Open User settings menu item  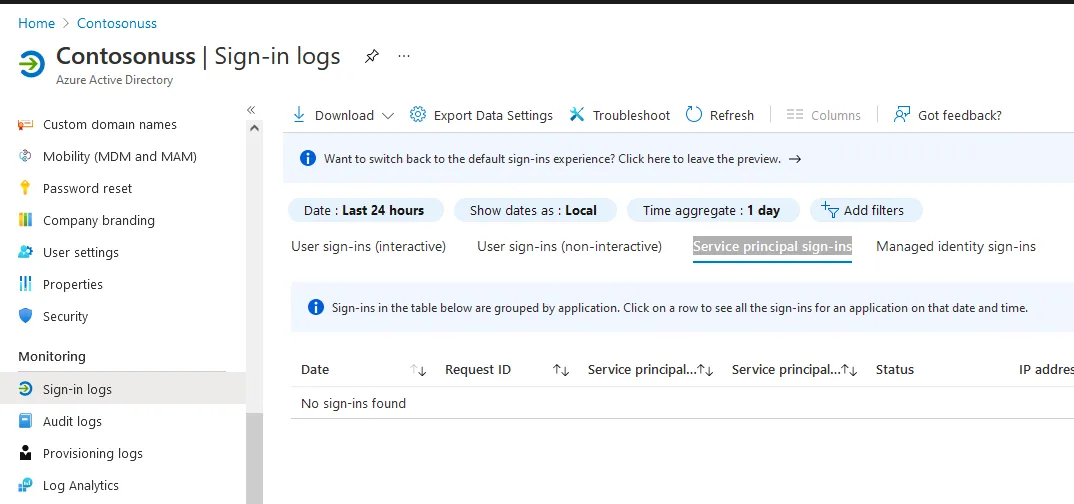81,253
